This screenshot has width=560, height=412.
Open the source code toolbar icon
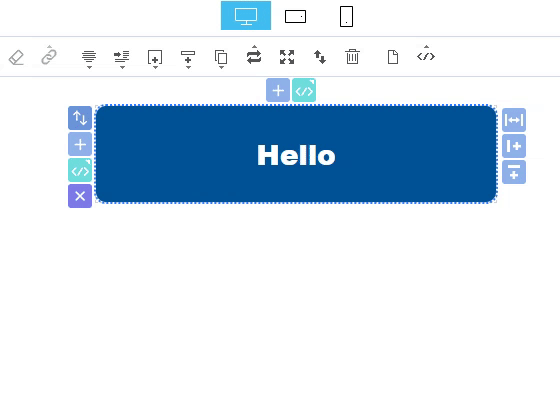click(x=426, y=55)
